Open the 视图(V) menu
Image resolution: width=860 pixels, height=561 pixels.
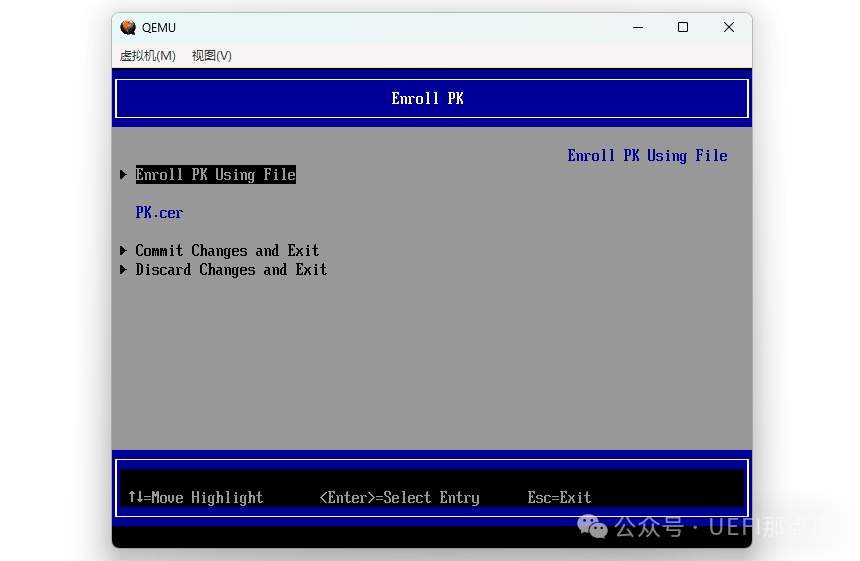[x=212, y=56]
